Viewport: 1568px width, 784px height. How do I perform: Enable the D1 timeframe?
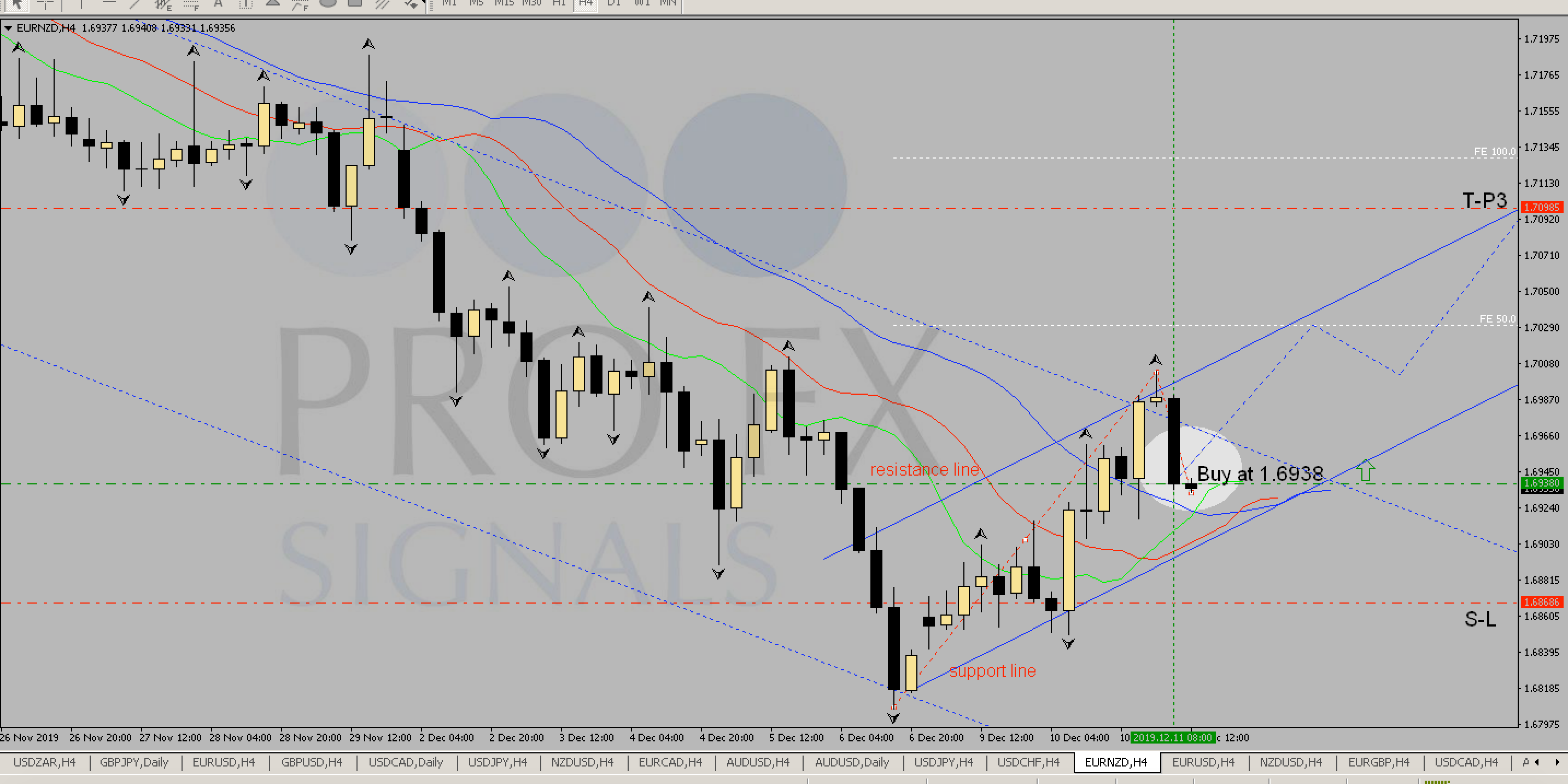(613, 4)
